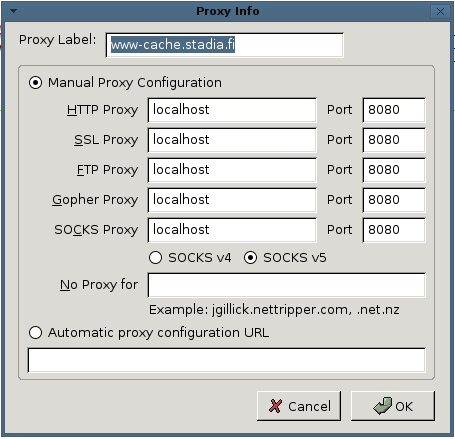Screen dimensions: 455x439
Task: Close the Proxy Info dialog
Action: point(440,12)
